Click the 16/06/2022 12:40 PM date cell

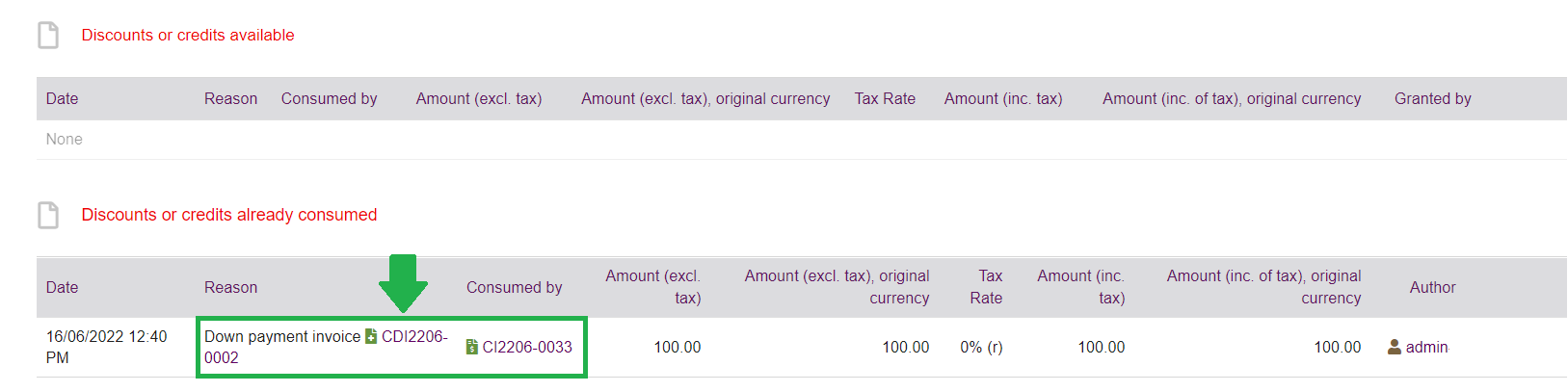coord(106,347)
